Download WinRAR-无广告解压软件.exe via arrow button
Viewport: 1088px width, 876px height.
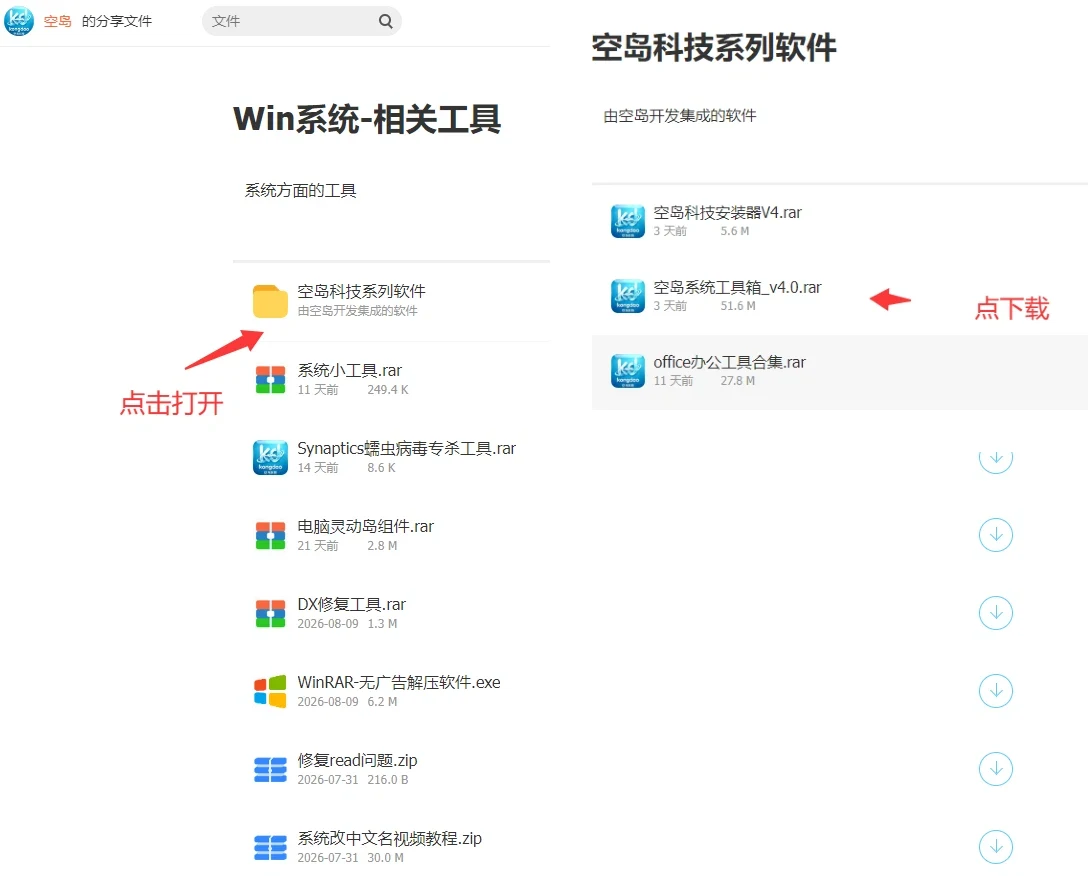click(x=996, y=691)
